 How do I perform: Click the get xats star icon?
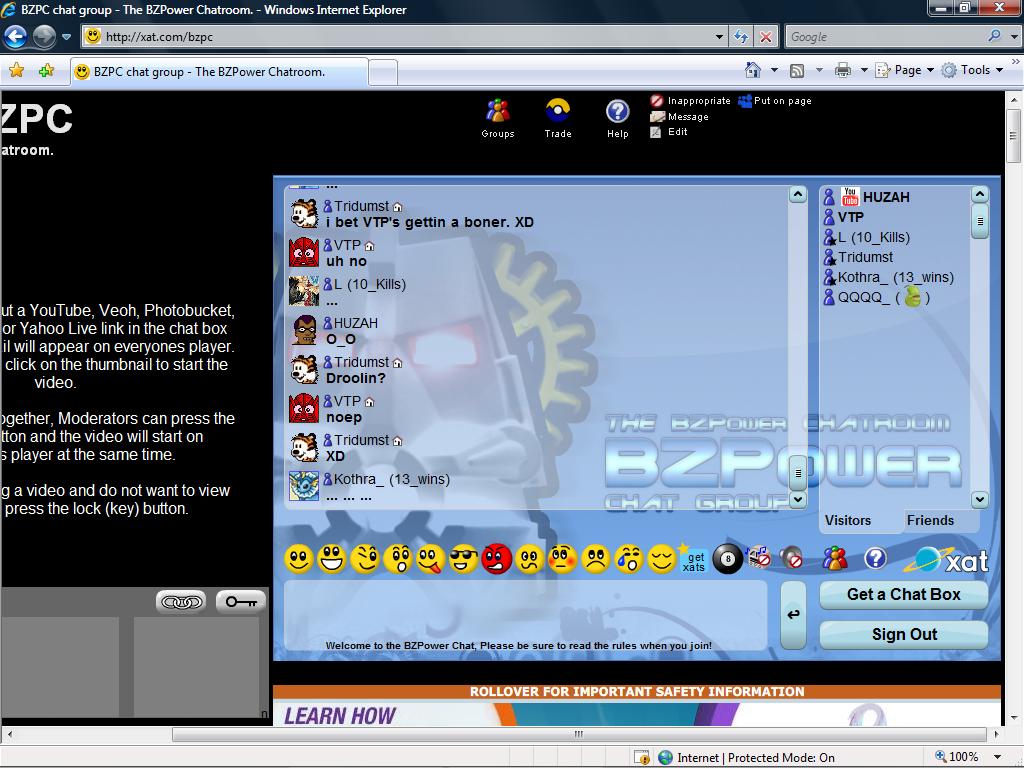(x=692, y=559)
